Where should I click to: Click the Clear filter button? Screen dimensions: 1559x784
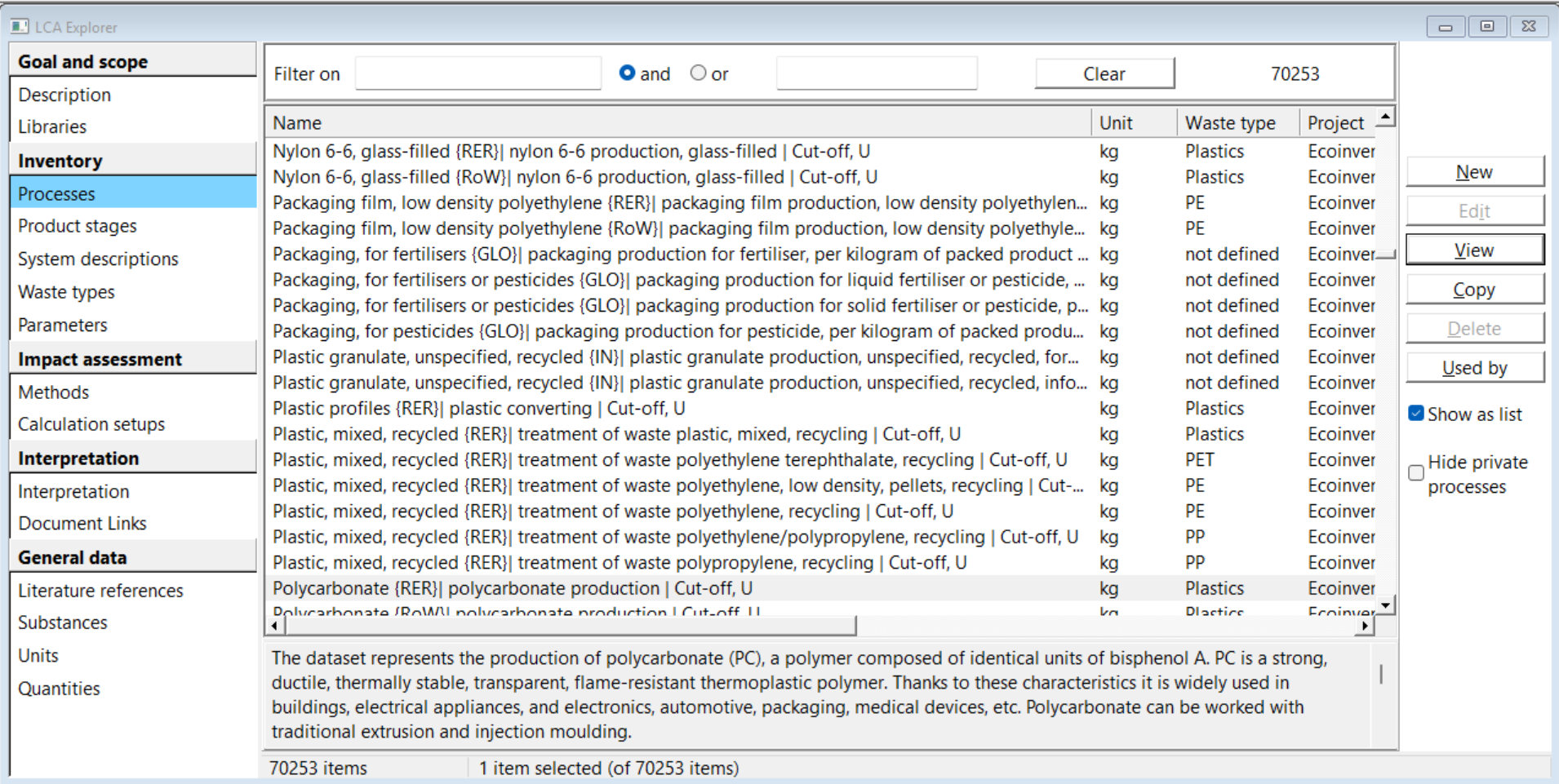click(x=1104, y=73)
